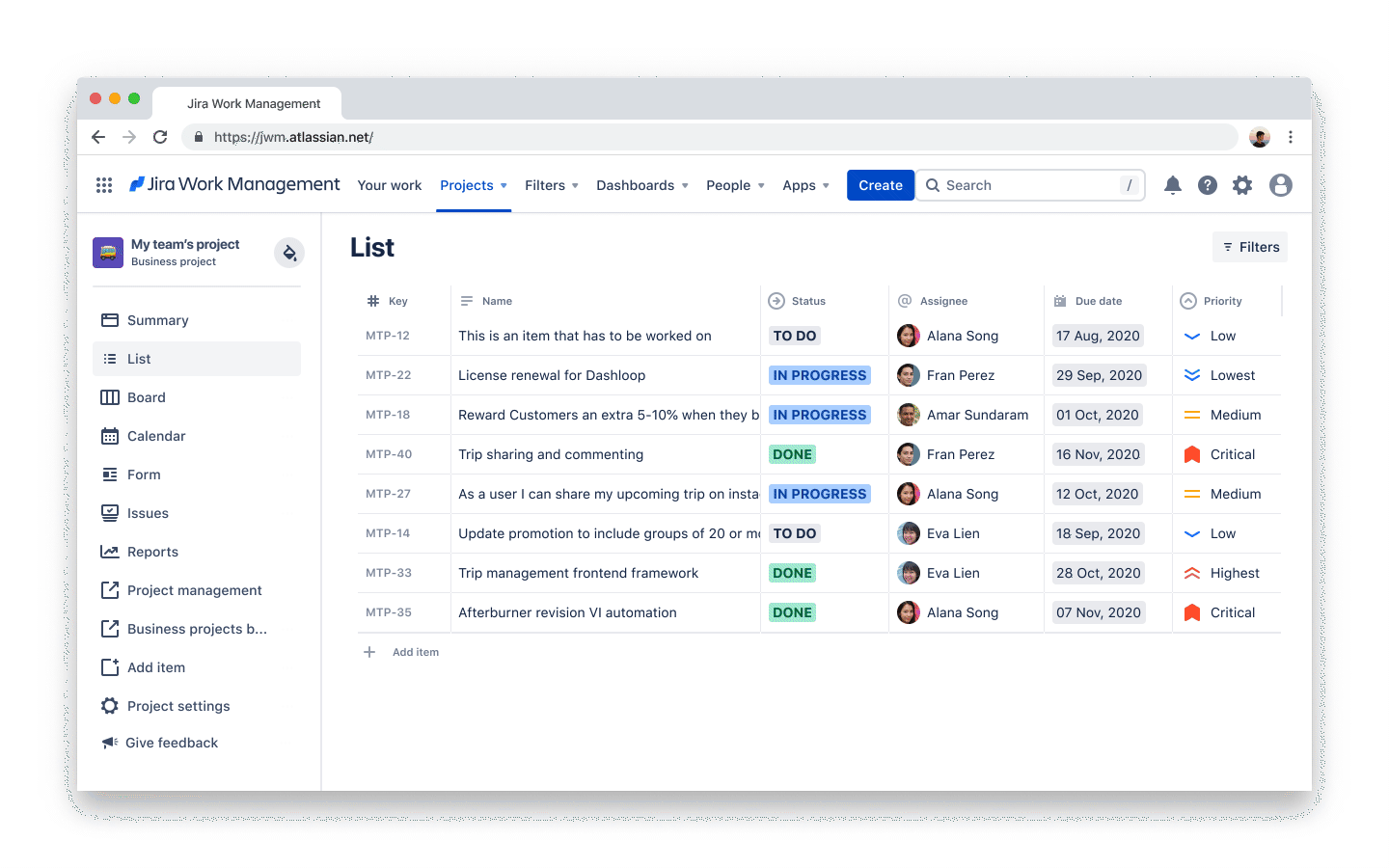Image resolution: width=1389 pixels, height=868 pixels.
Task: Click the Lowest priority icon for MTP-22
Action: click(1192, 375)
